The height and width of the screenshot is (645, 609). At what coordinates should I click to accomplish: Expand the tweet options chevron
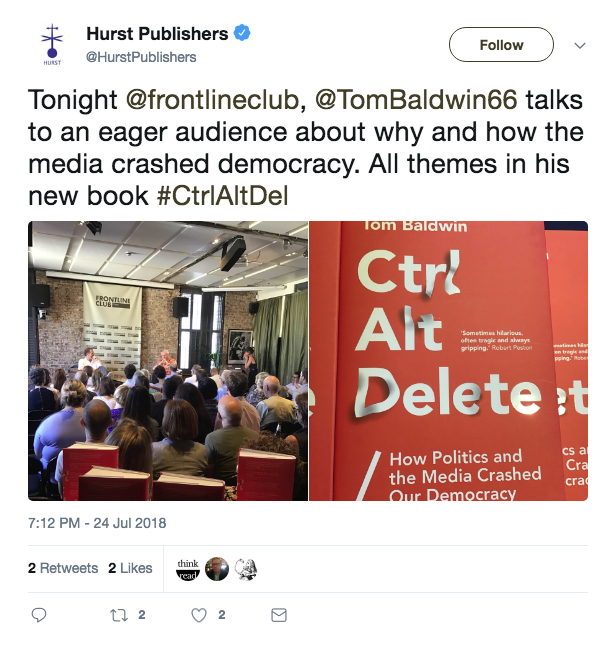[x=580, y=45]
